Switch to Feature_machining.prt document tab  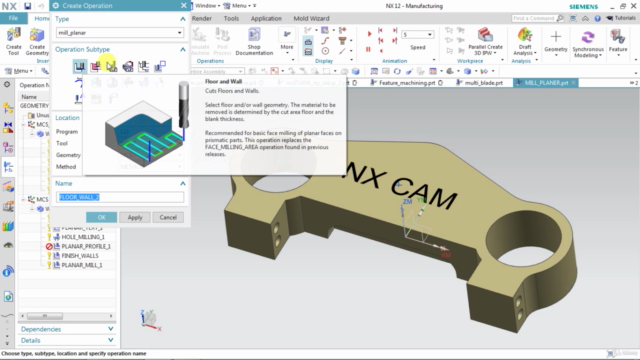tap(407, 83)
